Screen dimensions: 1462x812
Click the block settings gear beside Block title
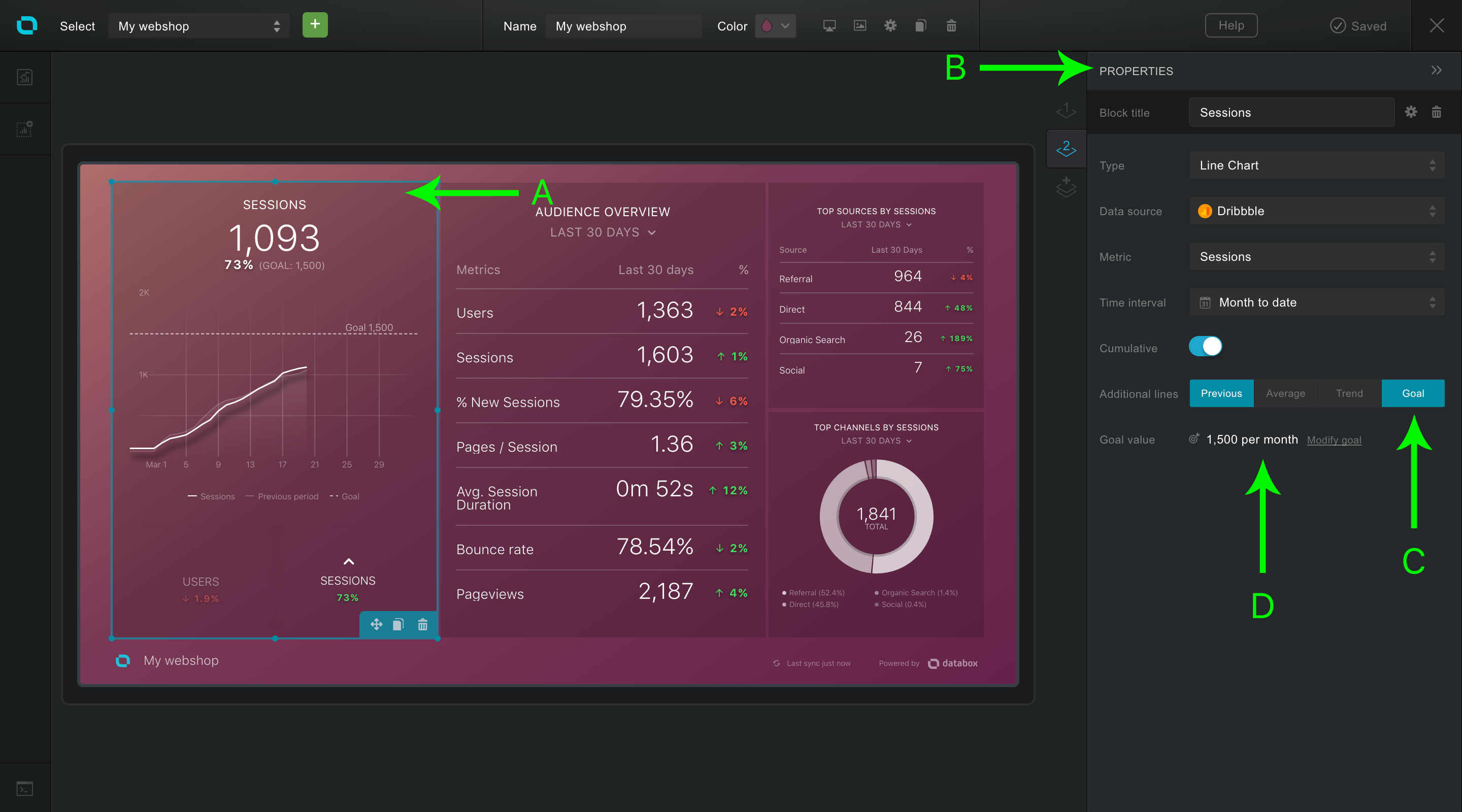tap(1411, 112)
